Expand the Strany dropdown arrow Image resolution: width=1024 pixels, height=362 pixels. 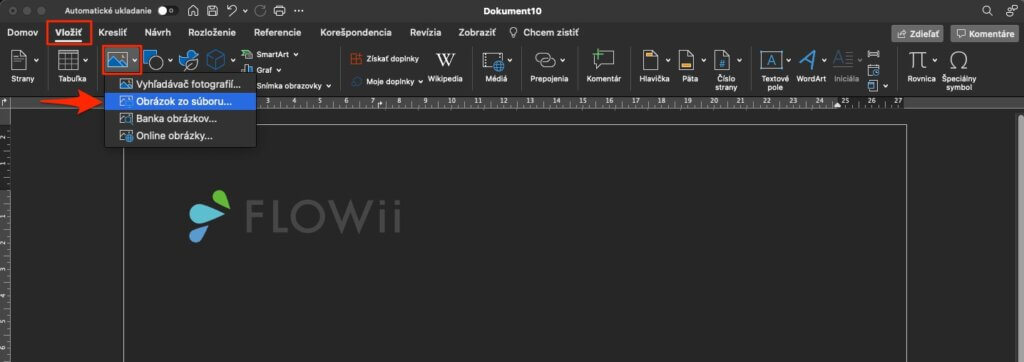36,60
